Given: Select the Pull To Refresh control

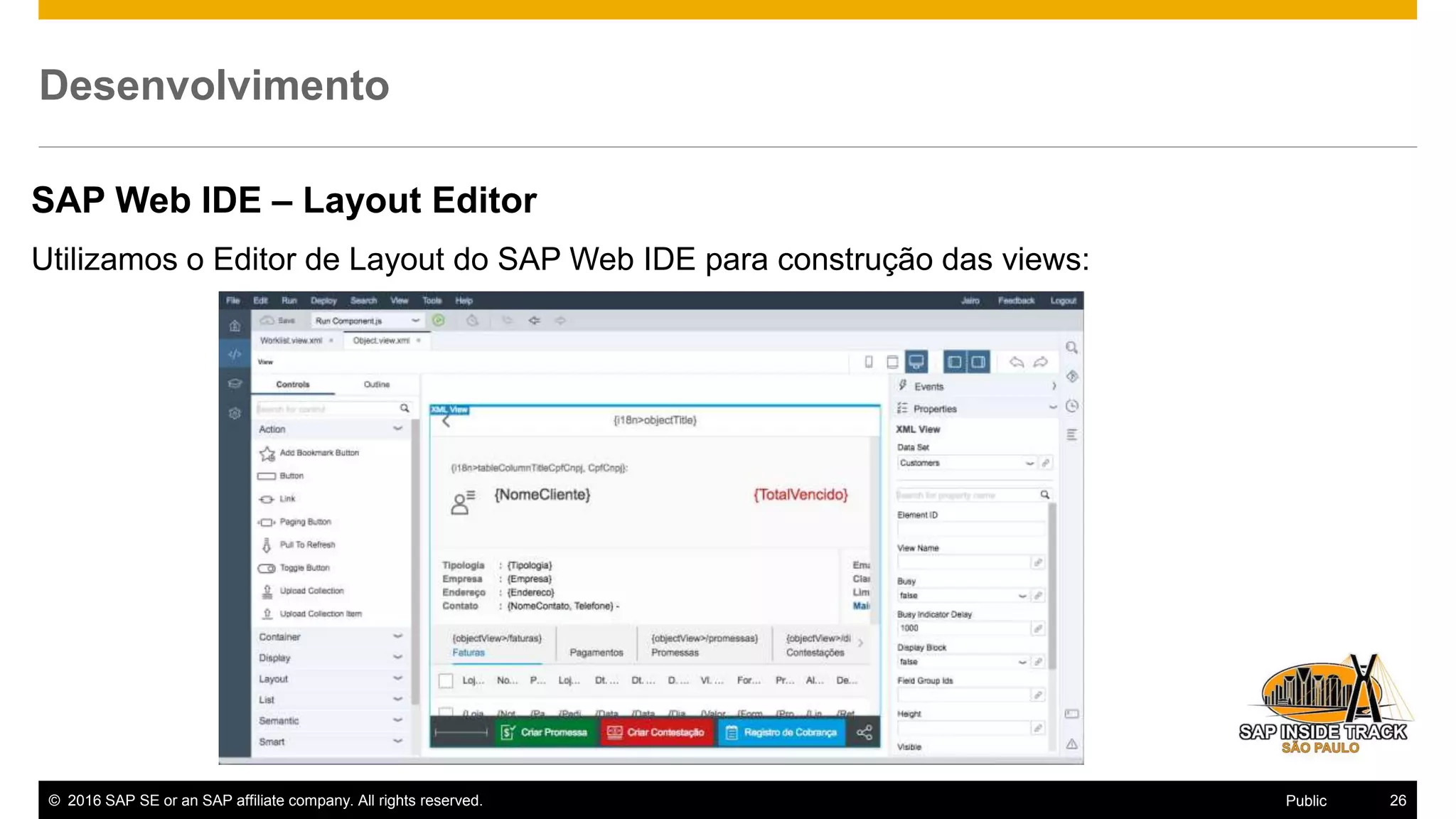Looking at the screenshot, I should click(297, 545).
